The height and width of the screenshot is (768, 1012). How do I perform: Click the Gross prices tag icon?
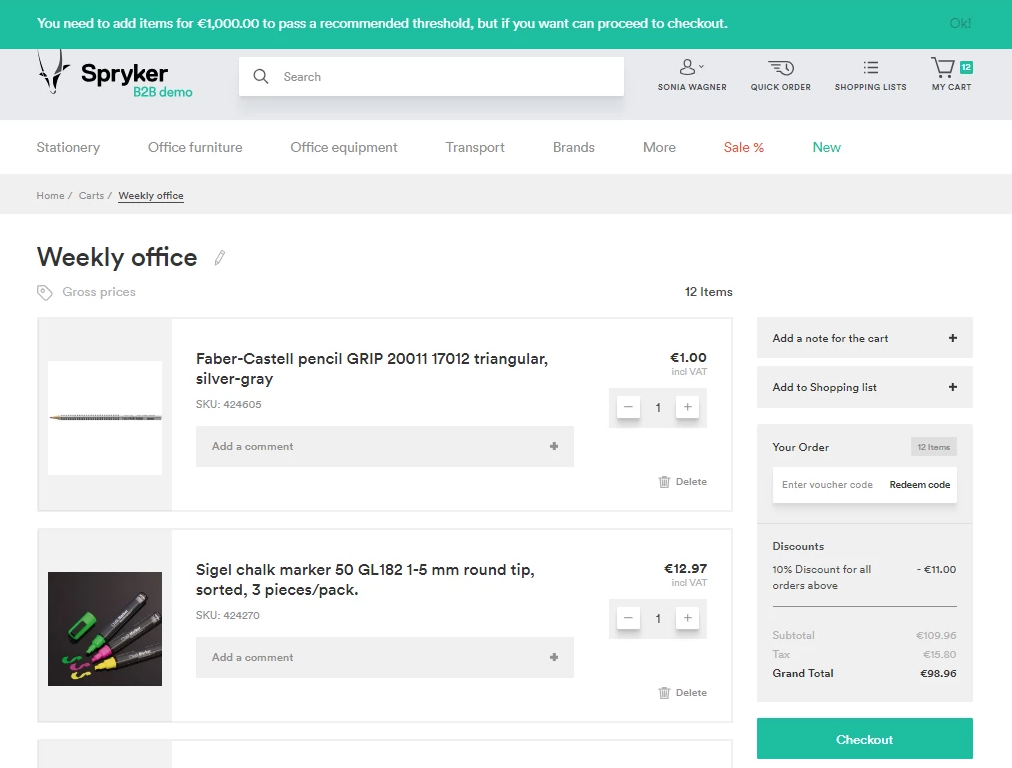tap(45, 292)
